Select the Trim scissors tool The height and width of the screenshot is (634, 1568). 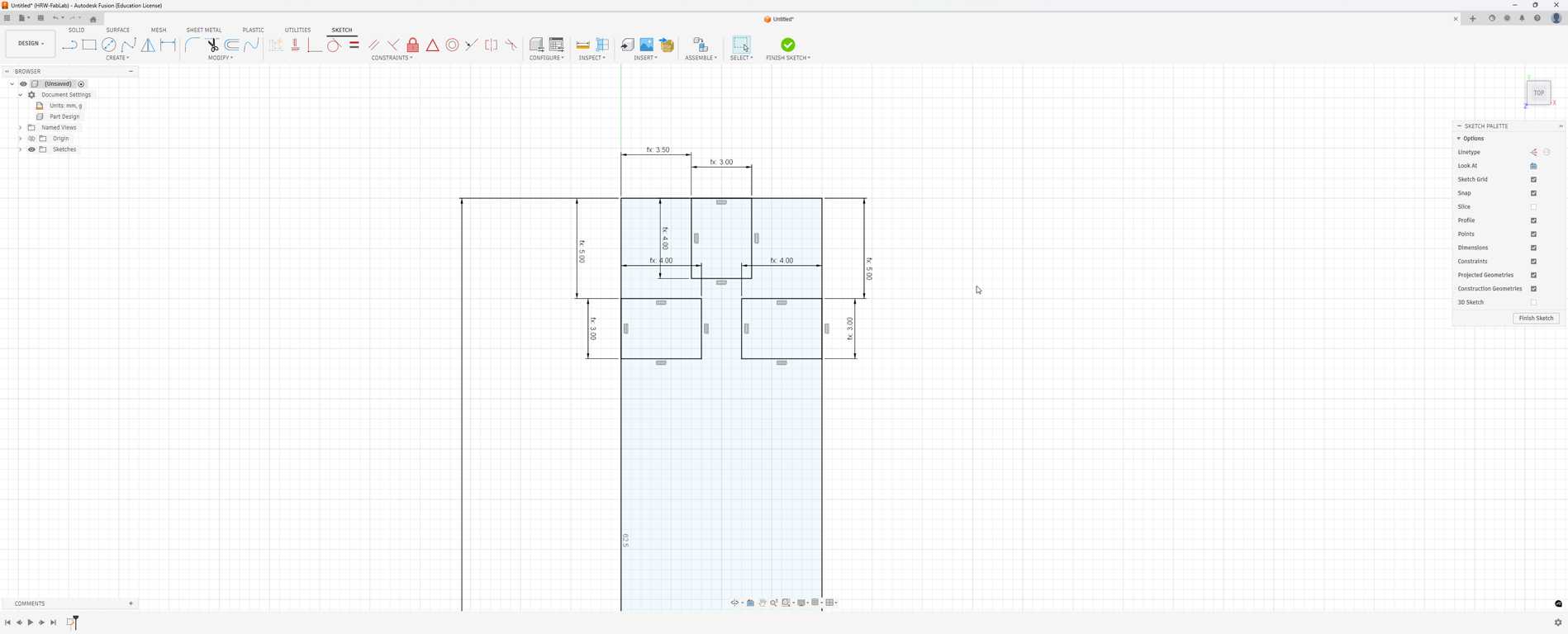212,45
